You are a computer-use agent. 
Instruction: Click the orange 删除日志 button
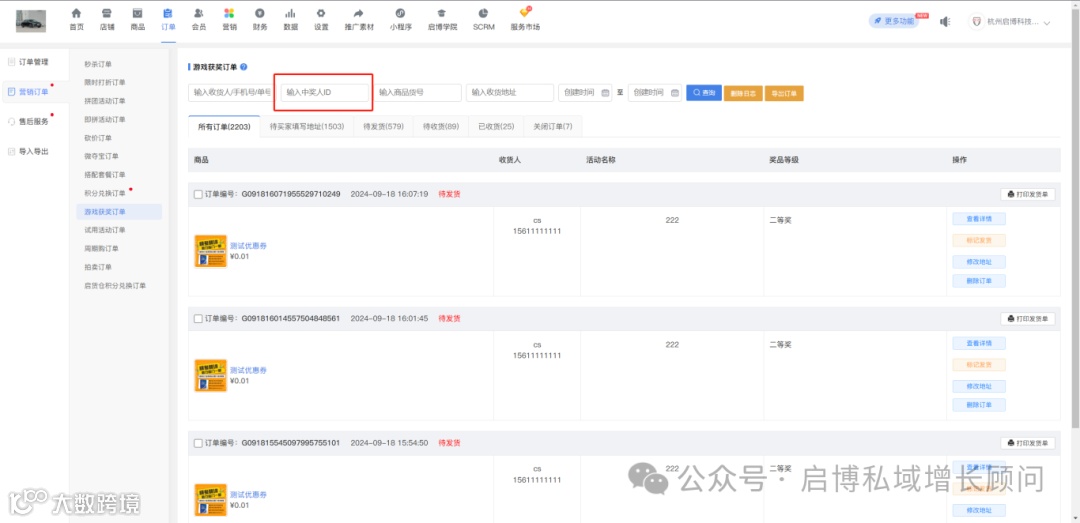pos(743,93)
